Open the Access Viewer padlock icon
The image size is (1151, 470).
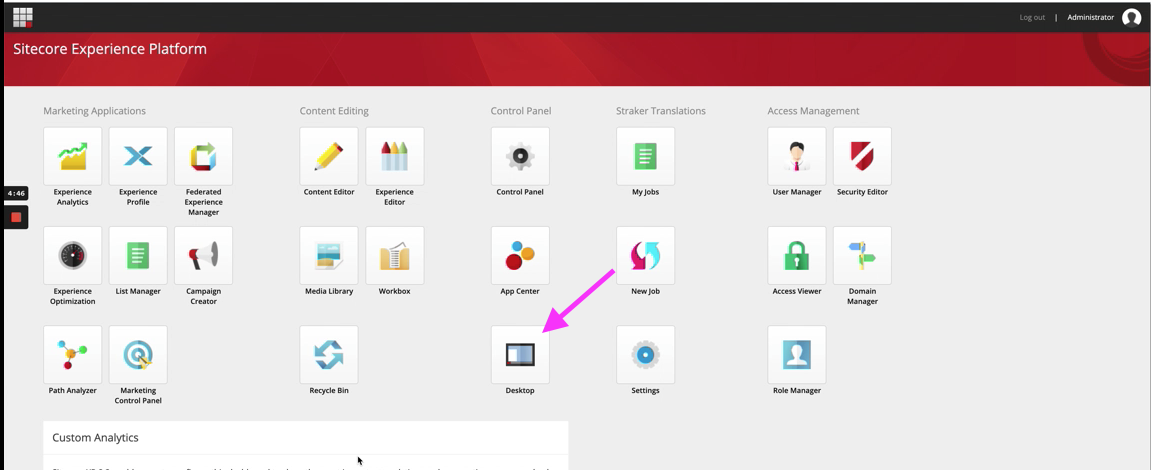point(796,256)
